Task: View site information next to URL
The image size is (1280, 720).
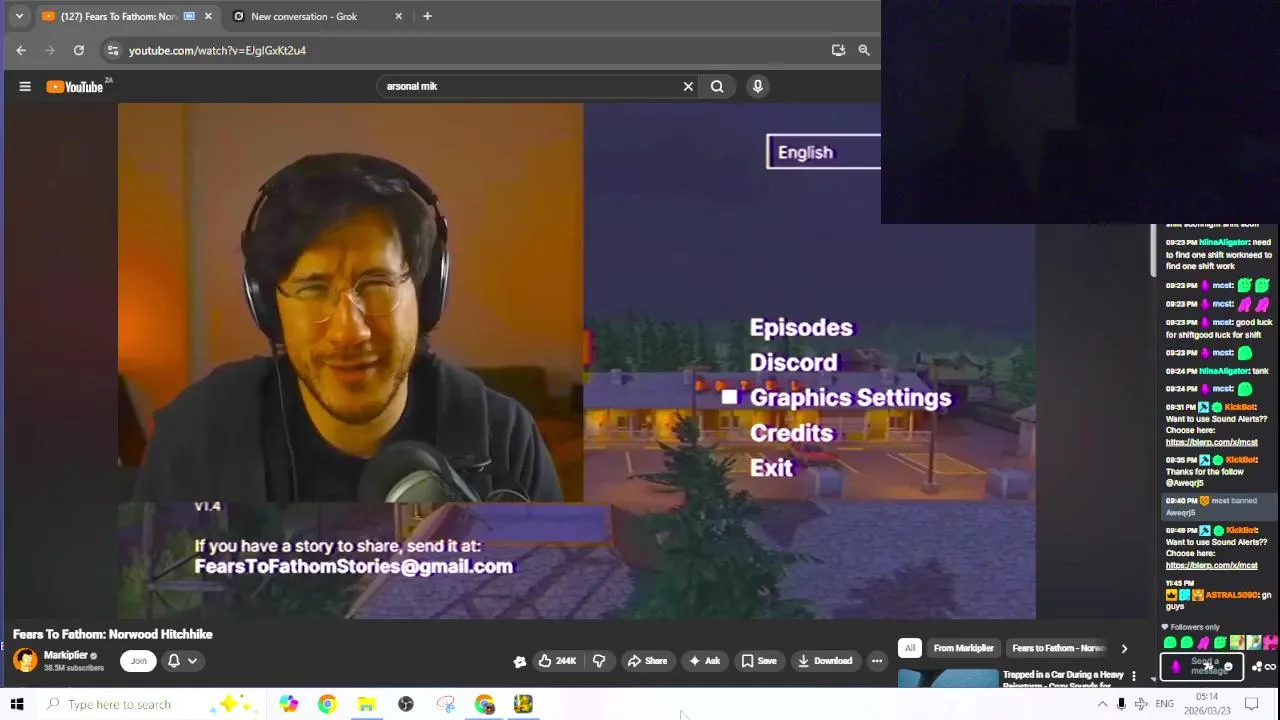Action: (x=112, y=50)
